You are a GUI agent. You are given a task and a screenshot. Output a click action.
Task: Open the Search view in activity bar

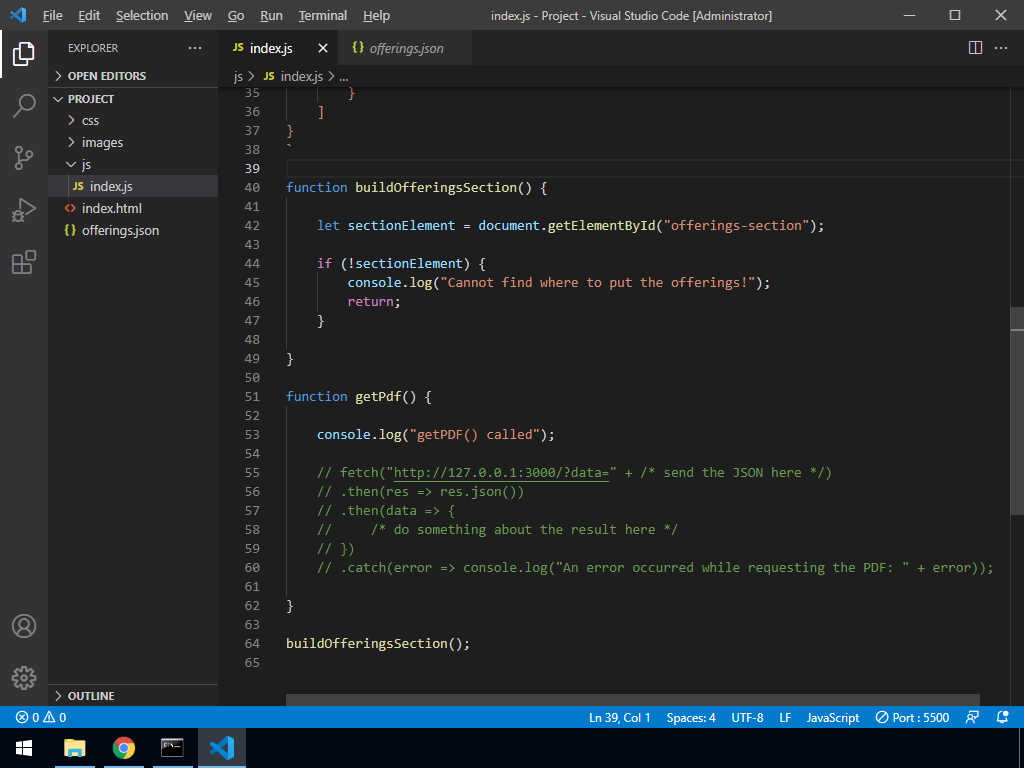[24, 105]
